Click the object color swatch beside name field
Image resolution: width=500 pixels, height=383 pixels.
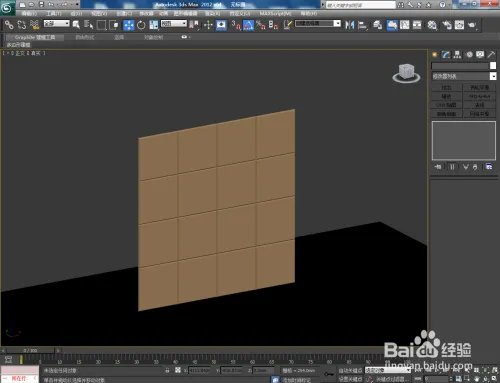(x=493, y=66)
